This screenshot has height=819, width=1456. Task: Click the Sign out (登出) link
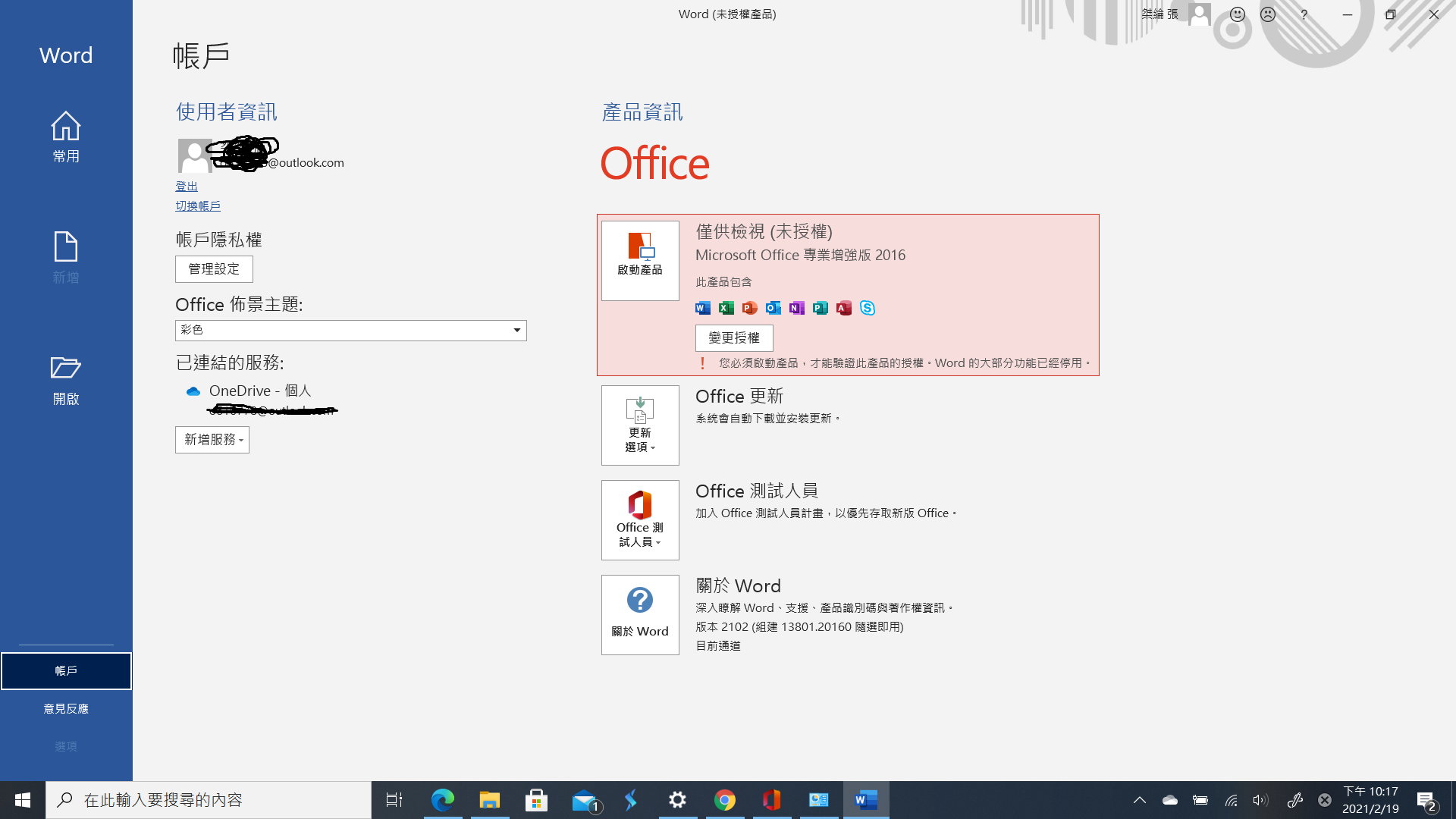[x=187, y=187]
